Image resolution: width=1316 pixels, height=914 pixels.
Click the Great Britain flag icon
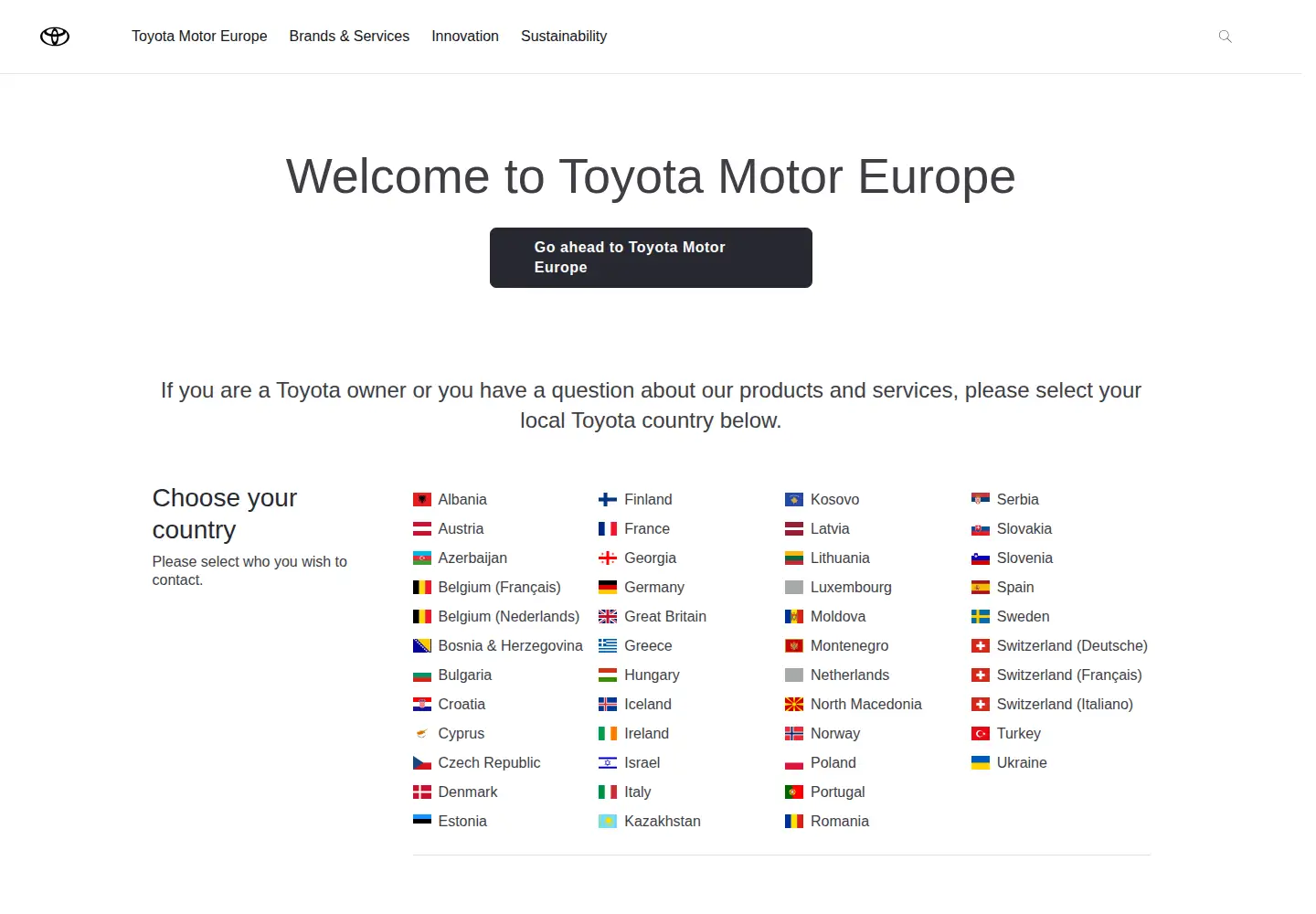608,617
